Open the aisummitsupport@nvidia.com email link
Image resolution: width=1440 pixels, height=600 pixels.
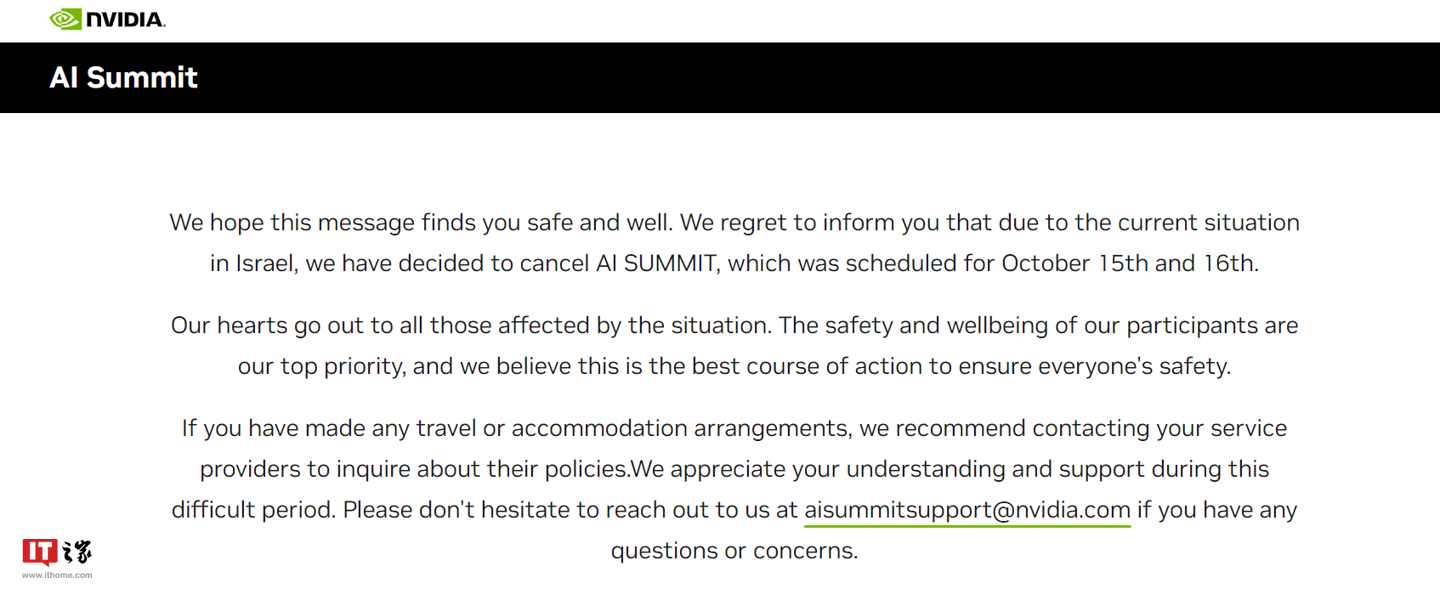967,510
